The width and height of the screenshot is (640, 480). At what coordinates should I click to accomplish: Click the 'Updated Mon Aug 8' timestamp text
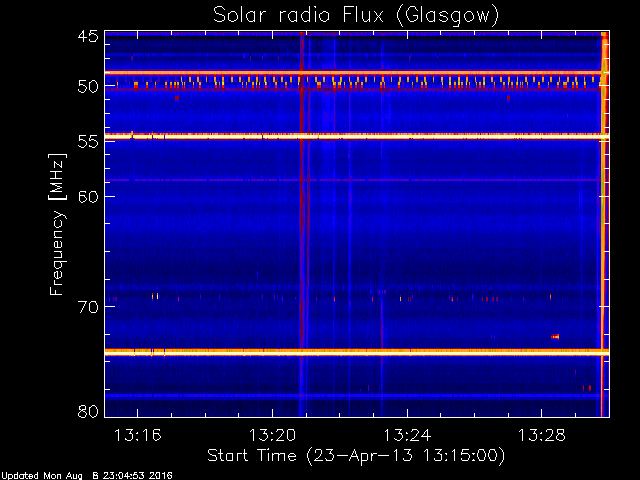[x=87, y=476]
